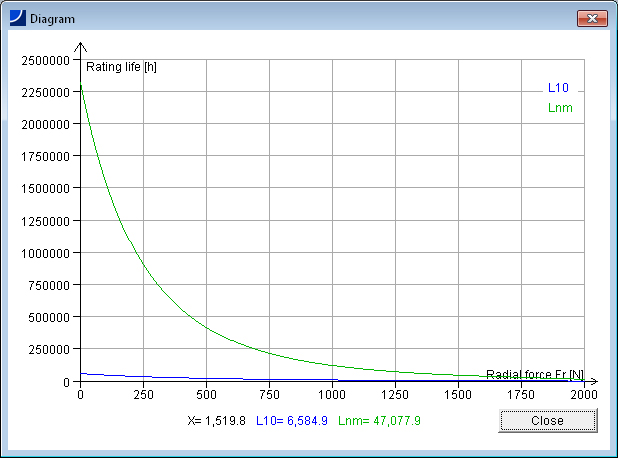Click the 'Diagram' title bar text
Image resolution: width=618 pixels, height=458 pixels.
(x=52, y=19)
